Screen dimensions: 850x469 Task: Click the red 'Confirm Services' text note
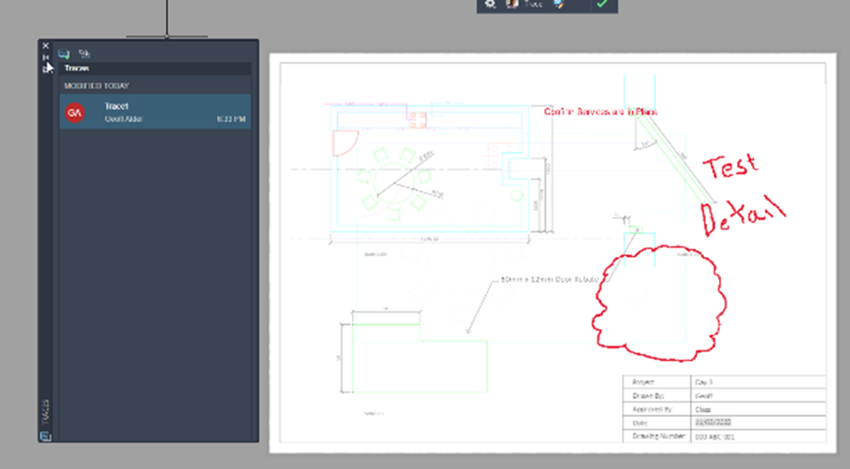(600, 112)
